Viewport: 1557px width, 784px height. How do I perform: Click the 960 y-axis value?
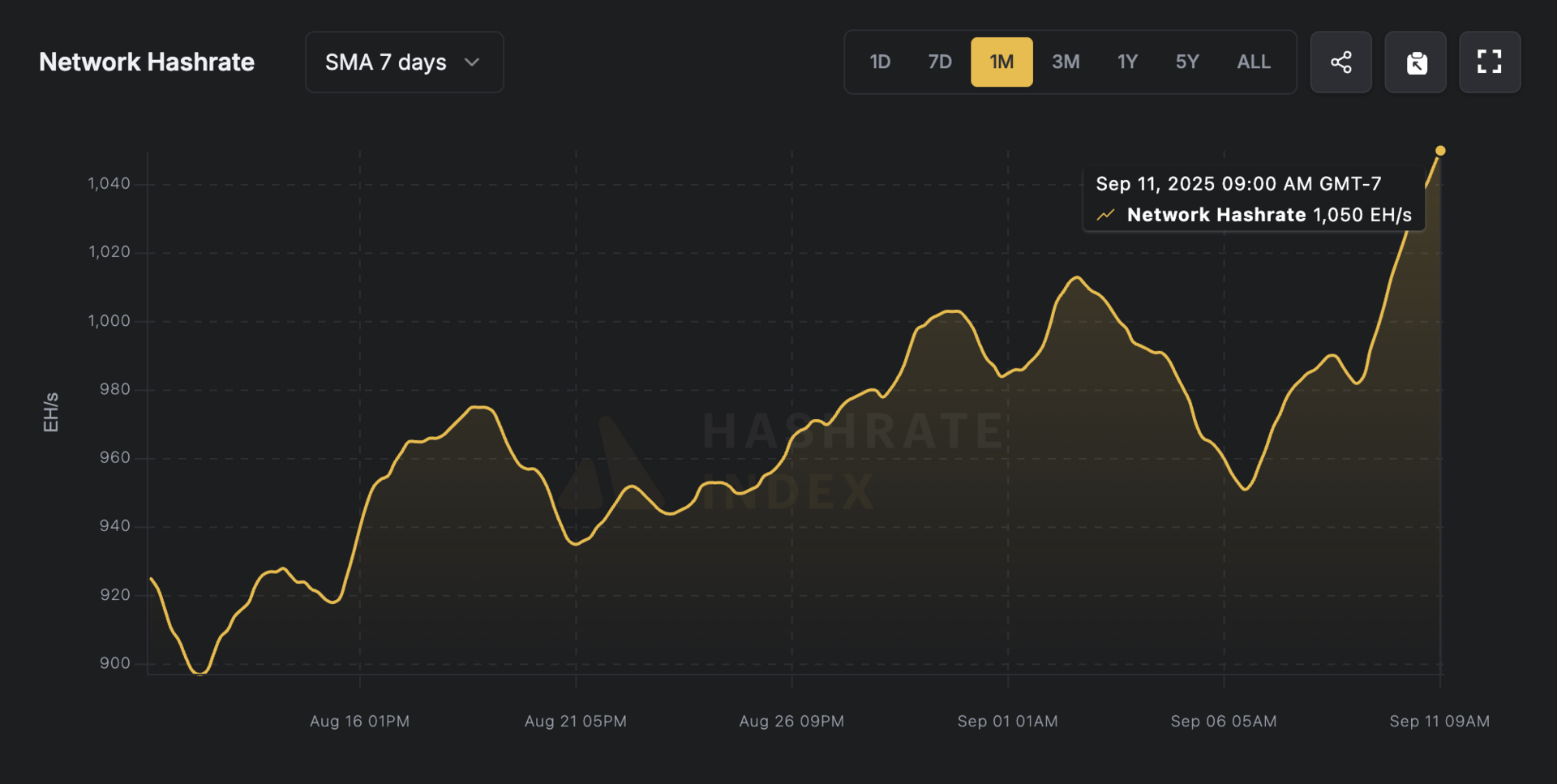point(114,458)
